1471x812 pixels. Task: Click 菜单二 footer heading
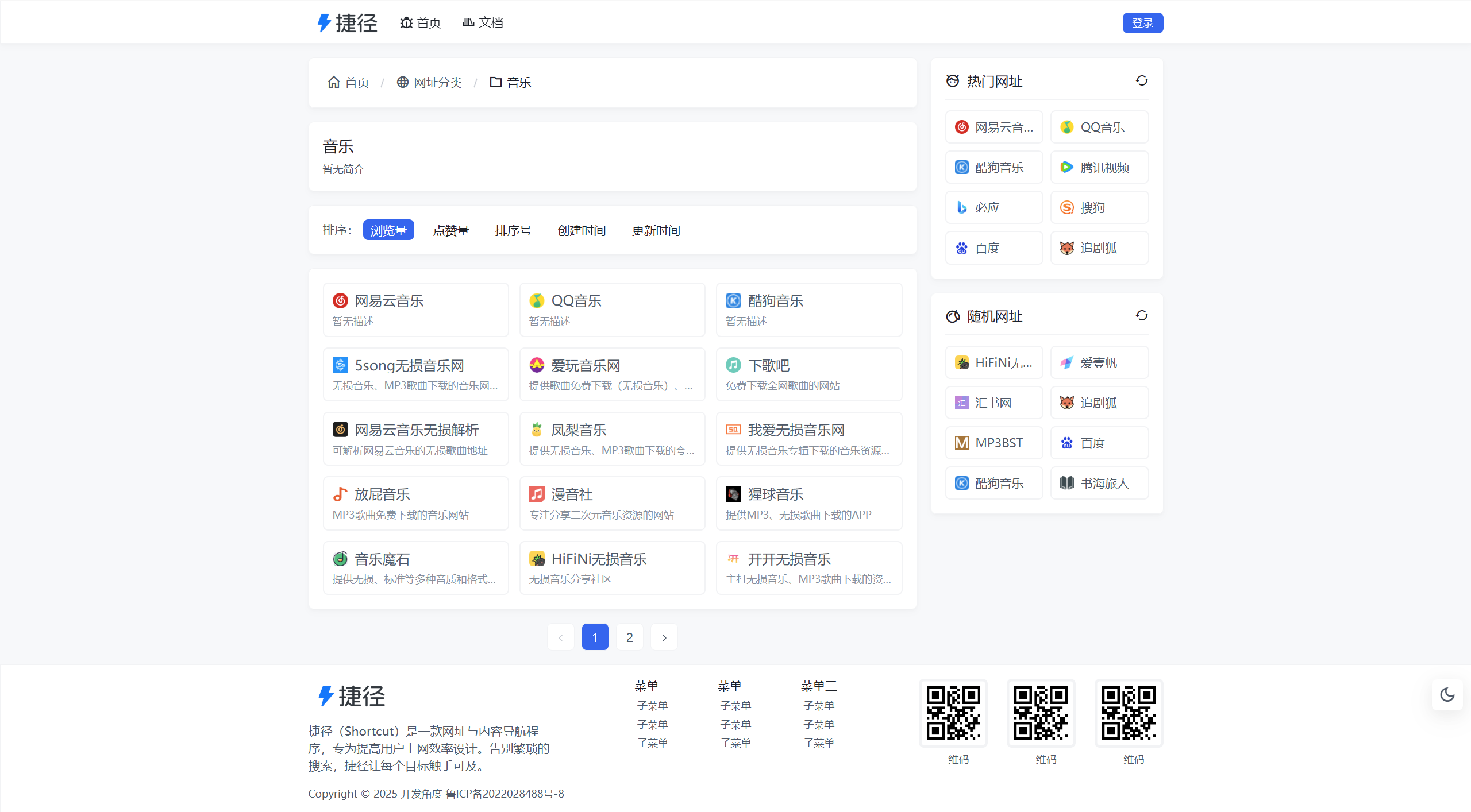[x=735, y=686]
